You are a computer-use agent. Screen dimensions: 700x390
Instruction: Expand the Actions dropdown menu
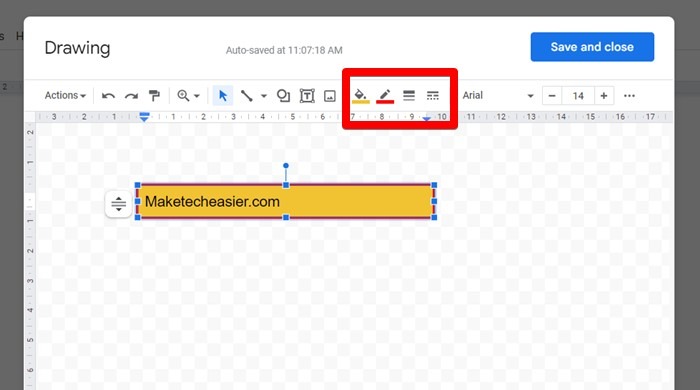coord(65,95)
